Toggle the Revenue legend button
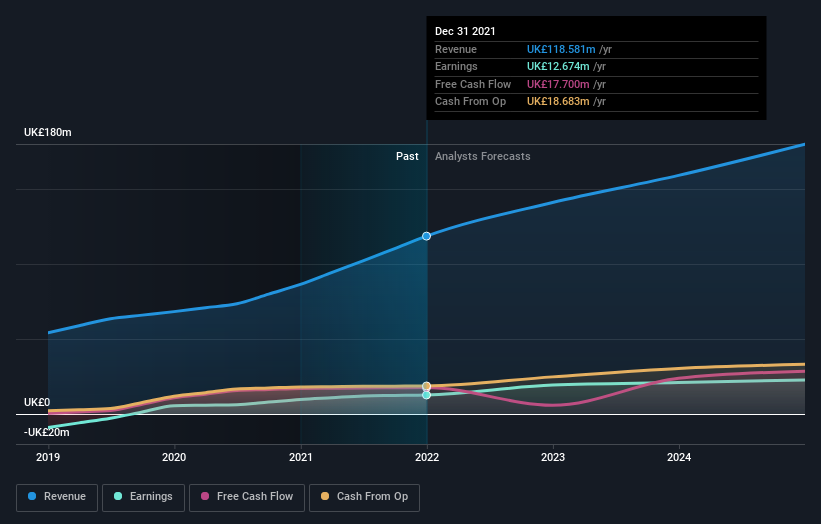 click(57, 497)
